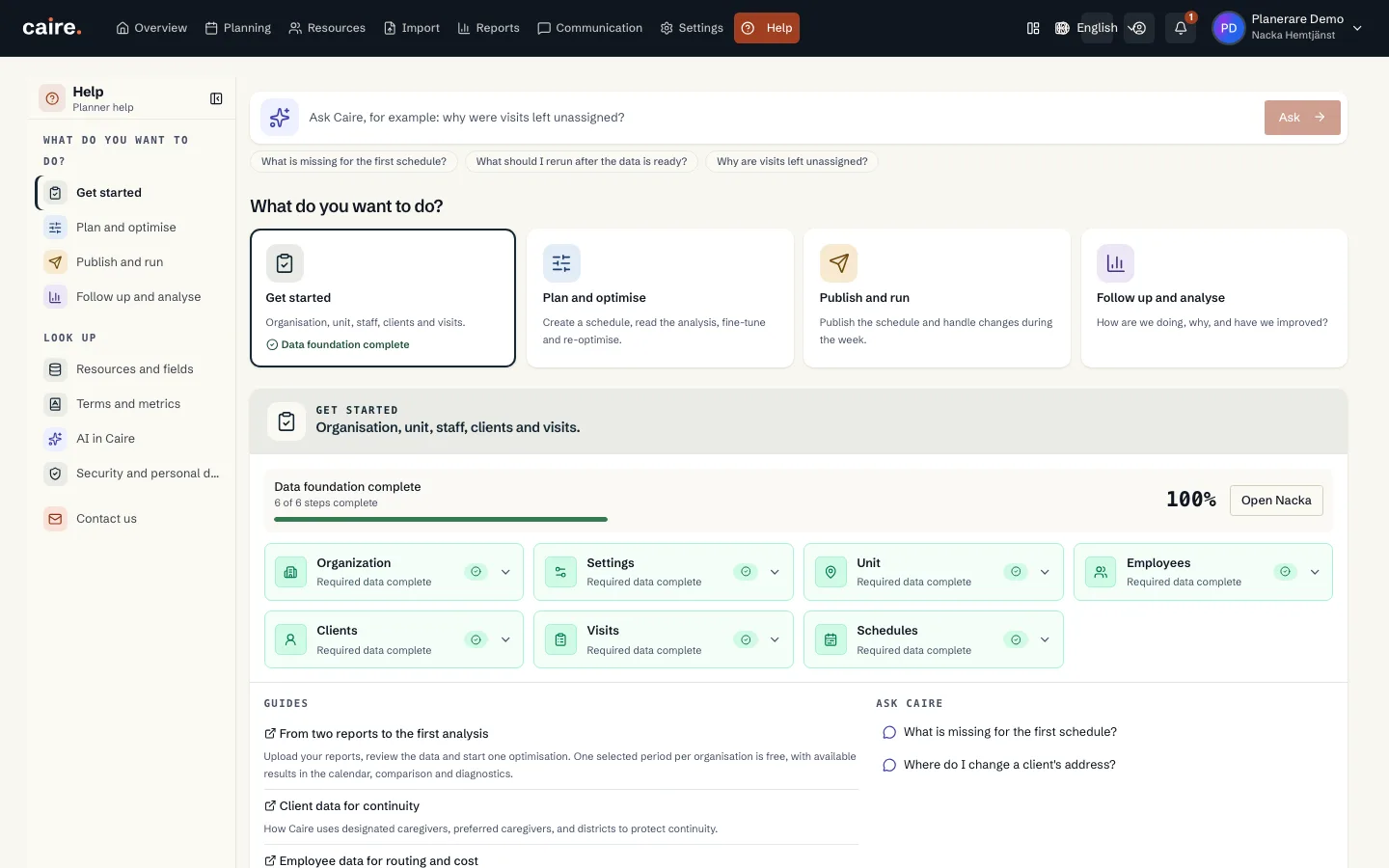Expand the Clients step chevron
Image resolution: width=1389 pixels, height=868 pixels.
505,639
